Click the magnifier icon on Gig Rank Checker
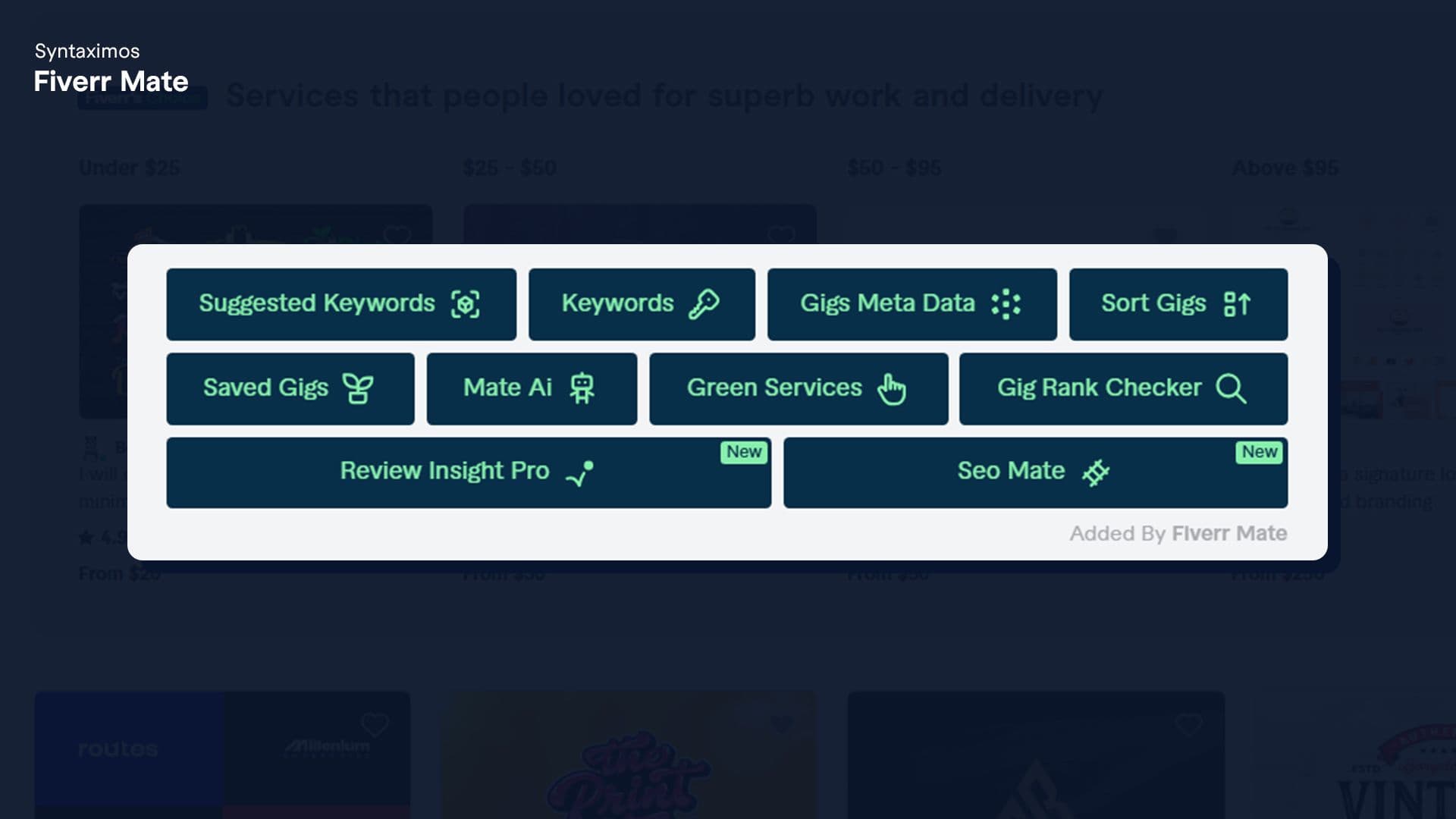This screenshot has height=819, width=1456. (1231, 388)
